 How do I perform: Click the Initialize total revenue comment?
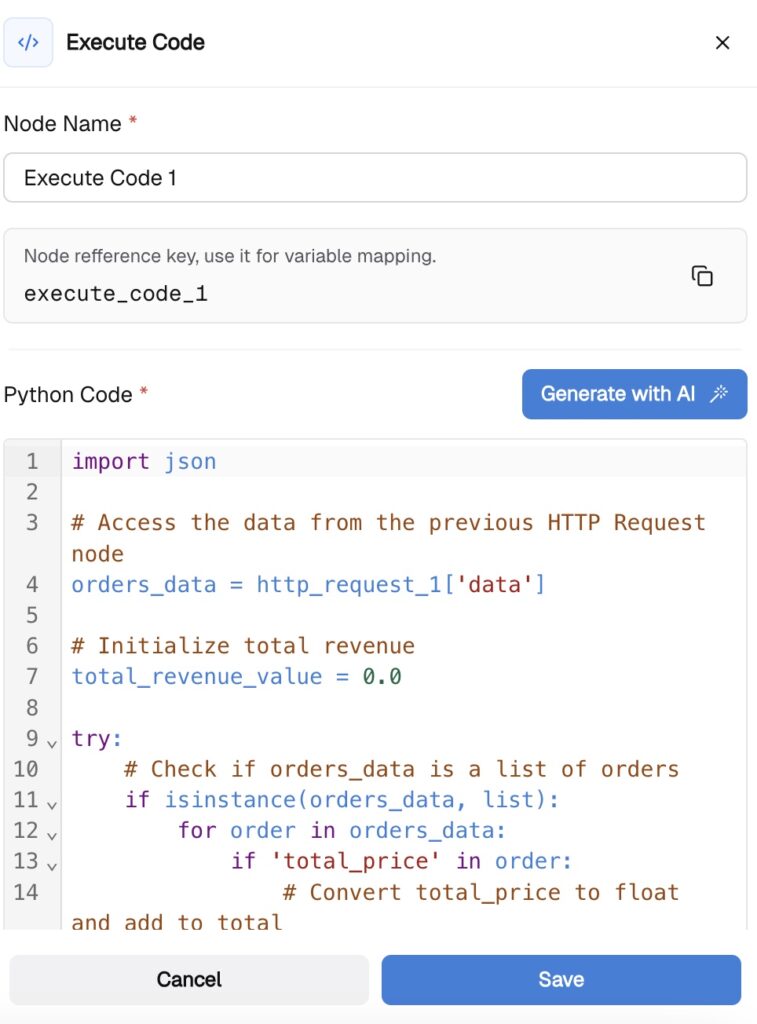coord(243,645)
